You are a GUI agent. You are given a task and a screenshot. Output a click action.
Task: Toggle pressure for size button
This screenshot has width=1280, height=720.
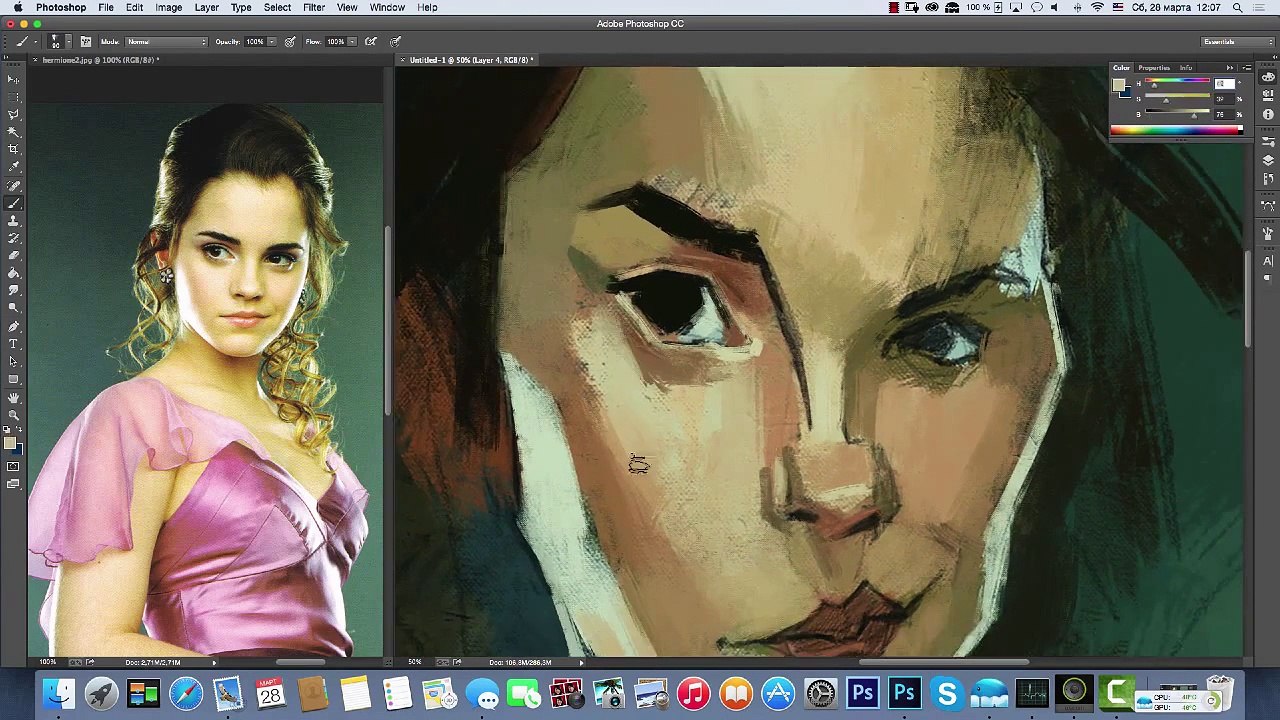(x=396, y=42)
